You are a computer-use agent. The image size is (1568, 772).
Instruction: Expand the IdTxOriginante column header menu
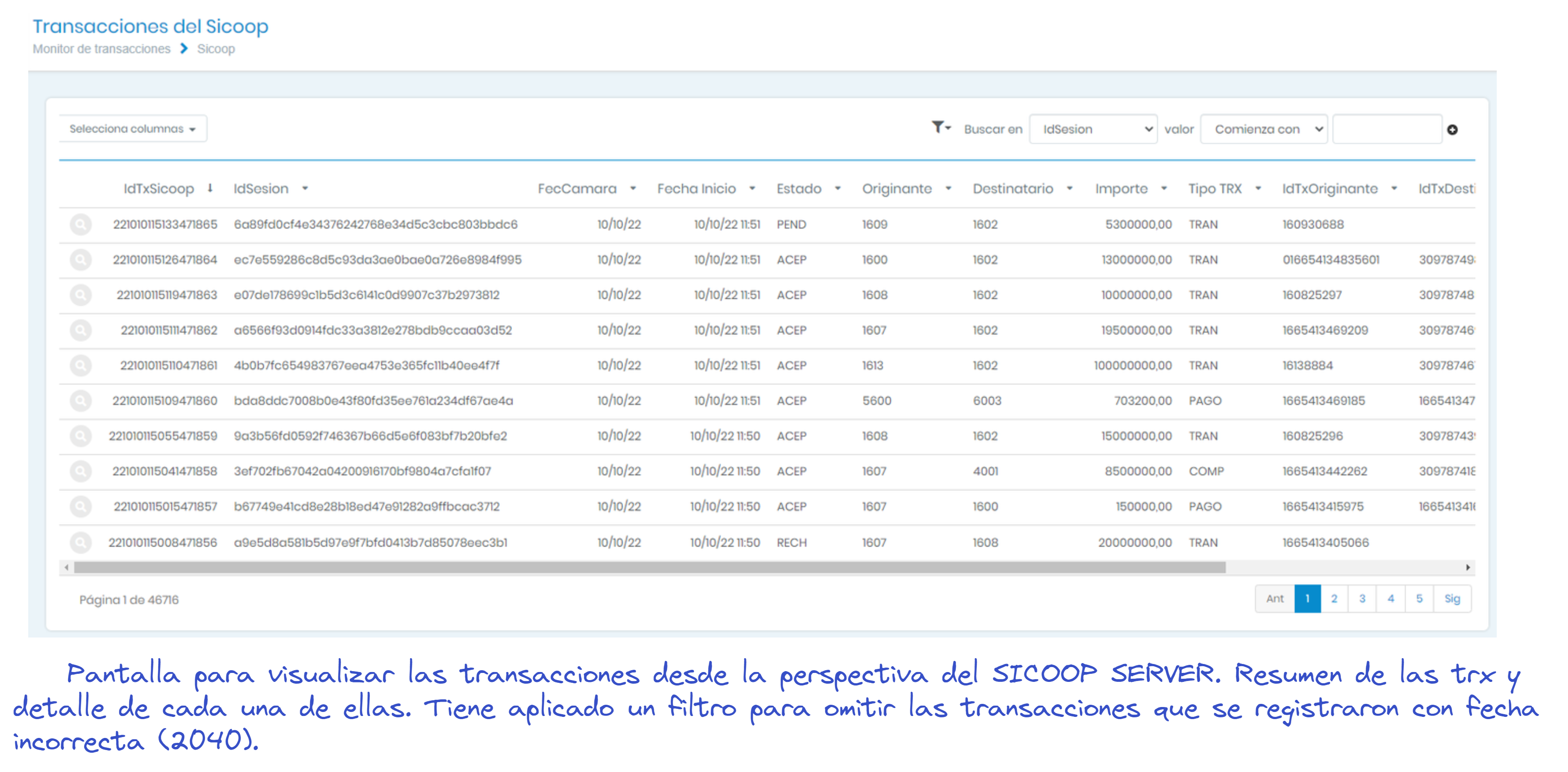tap(1394, 189)
